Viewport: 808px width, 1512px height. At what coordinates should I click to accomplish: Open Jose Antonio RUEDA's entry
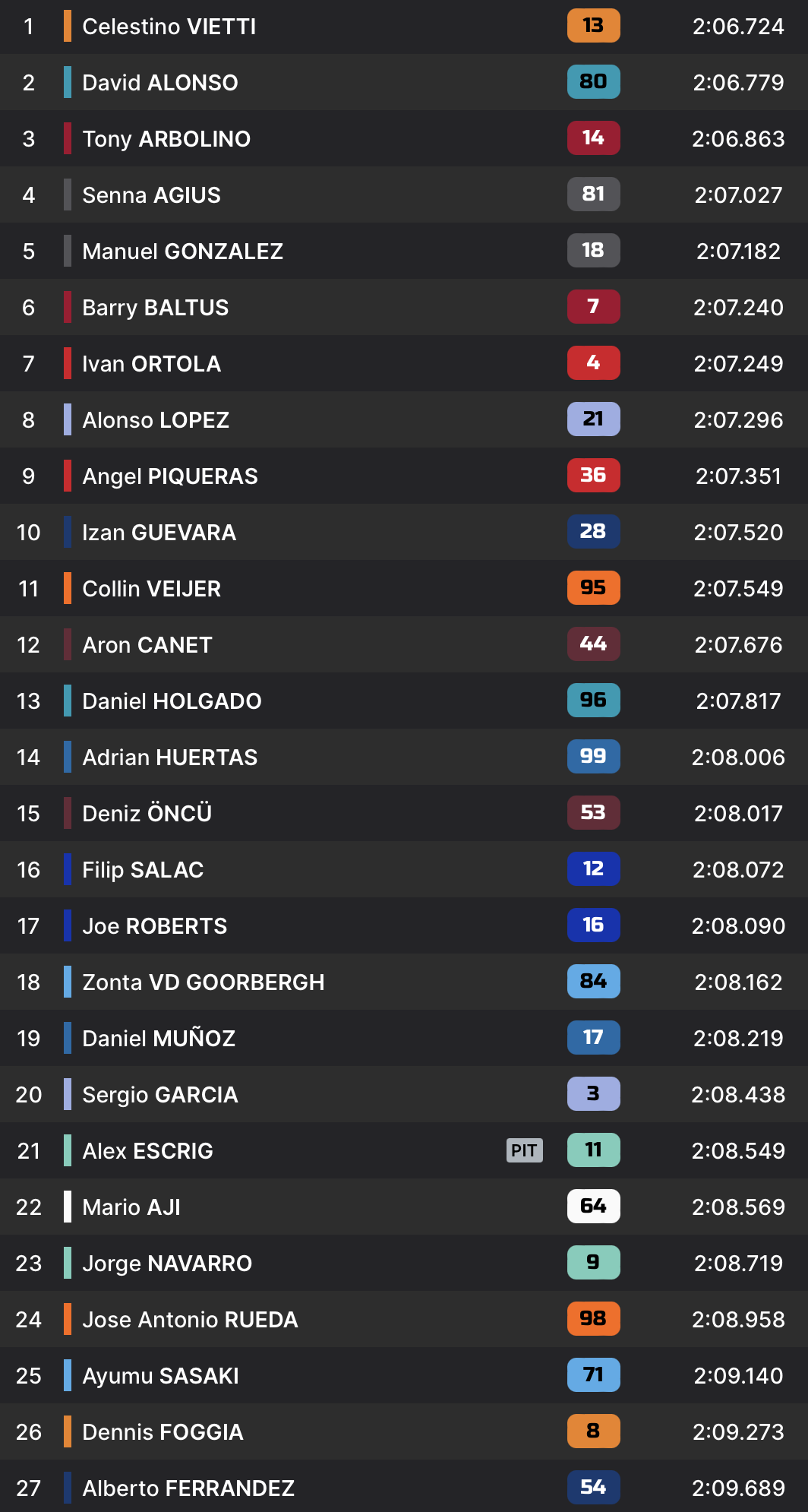point(190,1320)
